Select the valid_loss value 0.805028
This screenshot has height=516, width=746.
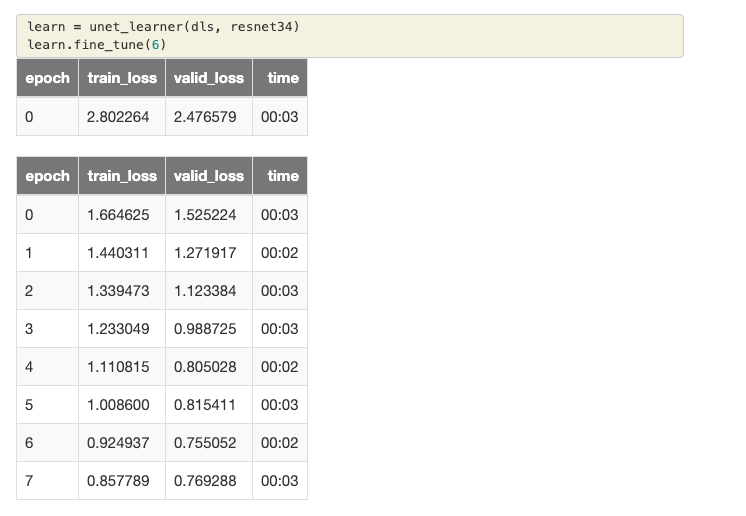[205, 367]
